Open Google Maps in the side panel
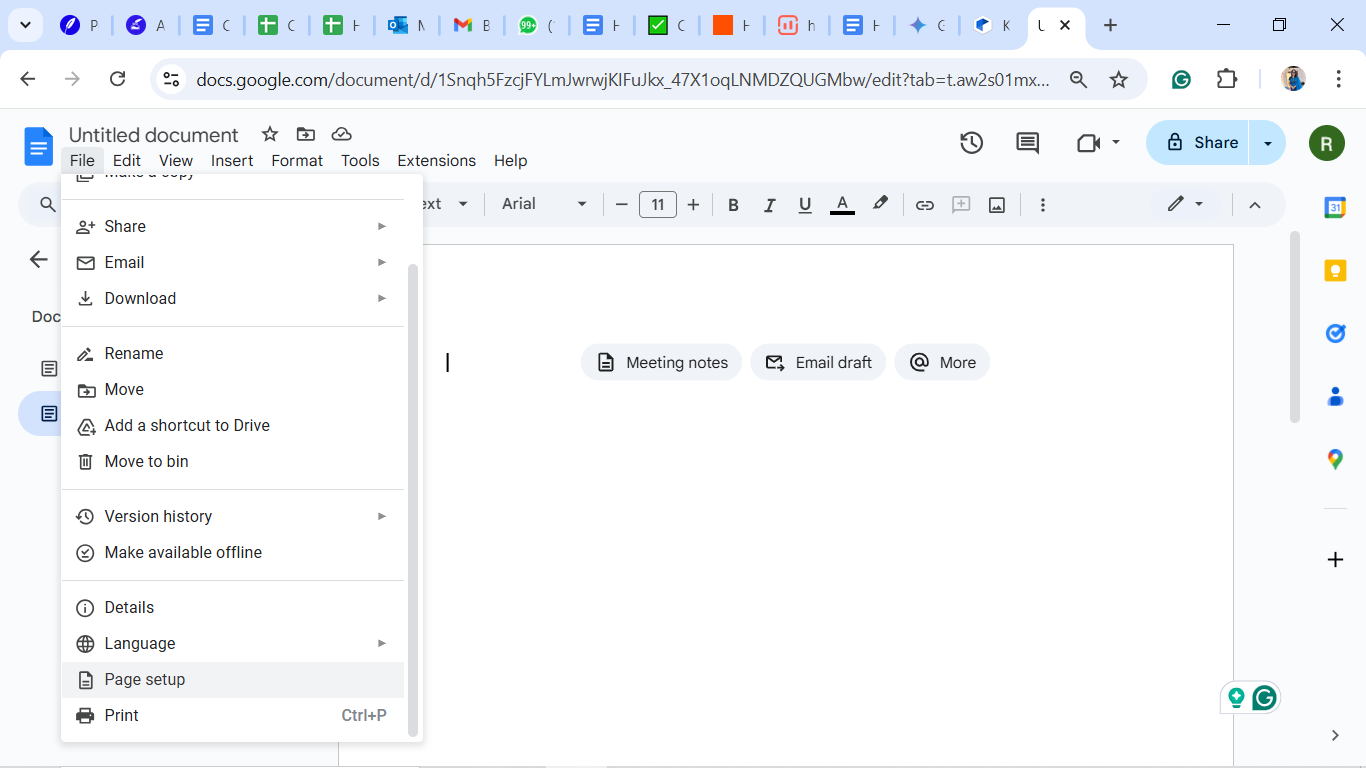The image size is (1366, 768). [x=1335, y=459]
